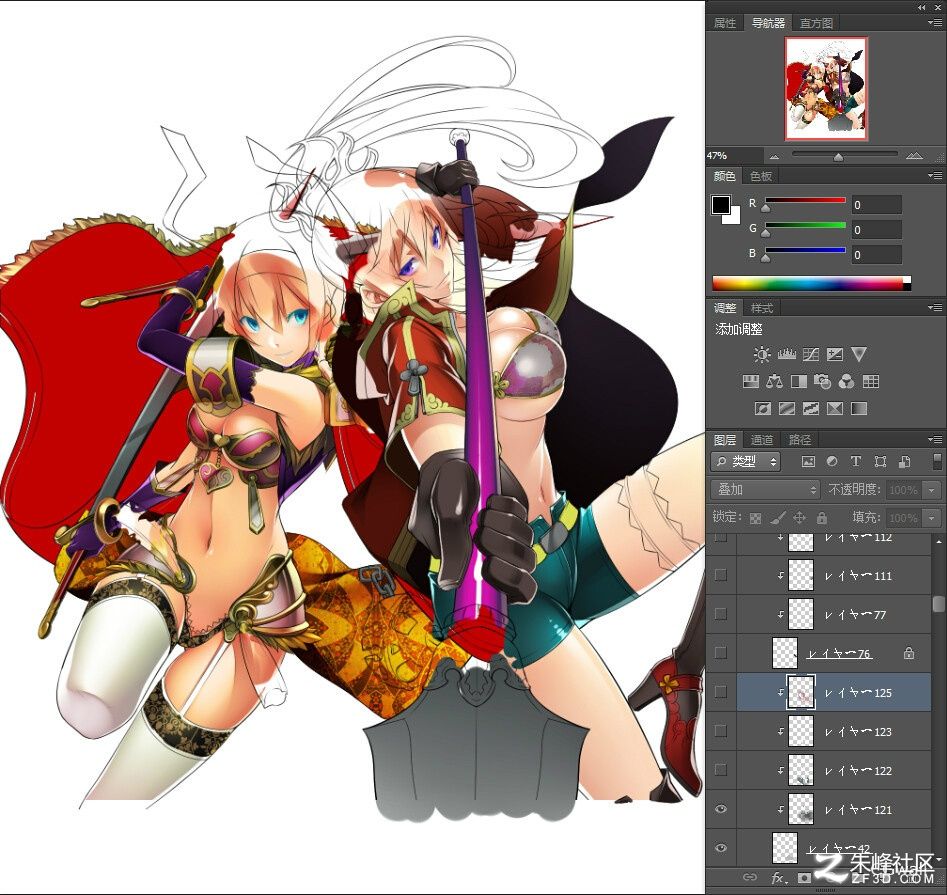Open the Navigator panel flyout menu
Viewport: 947px width, 895px height.
(x=934, y=23)
